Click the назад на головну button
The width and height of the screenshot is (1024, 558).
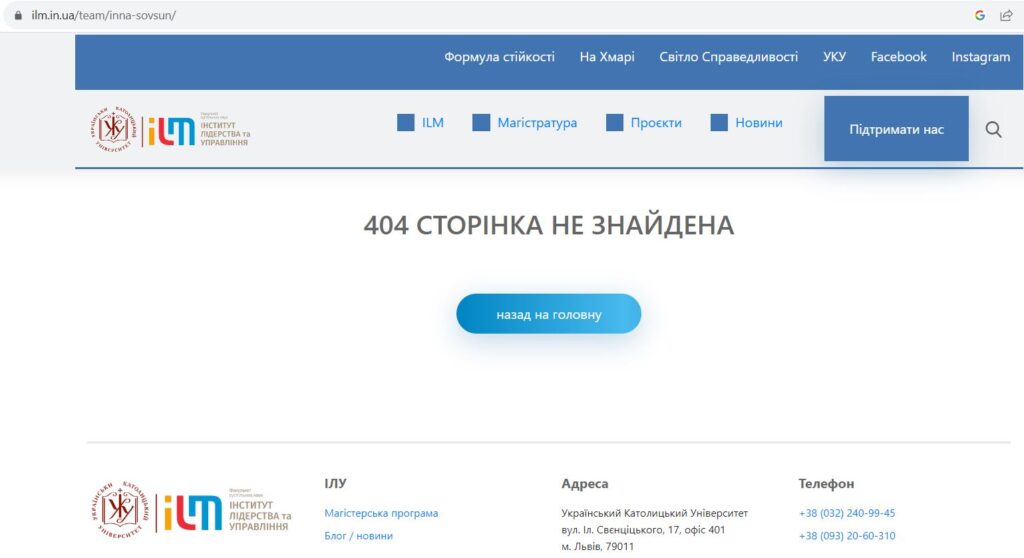tap(548, 314)
